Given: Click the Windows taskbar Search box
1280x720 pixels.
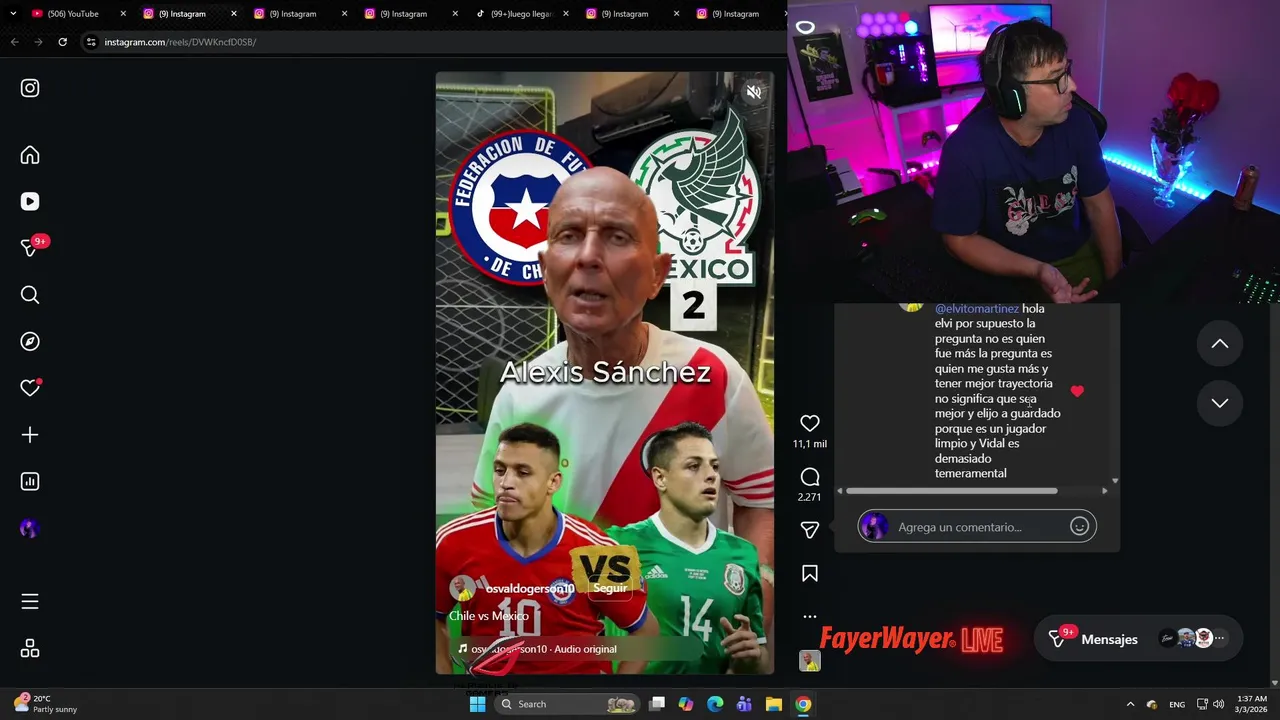Looking at the screenshot, I should pyautogui.click(x=569, y=704).
